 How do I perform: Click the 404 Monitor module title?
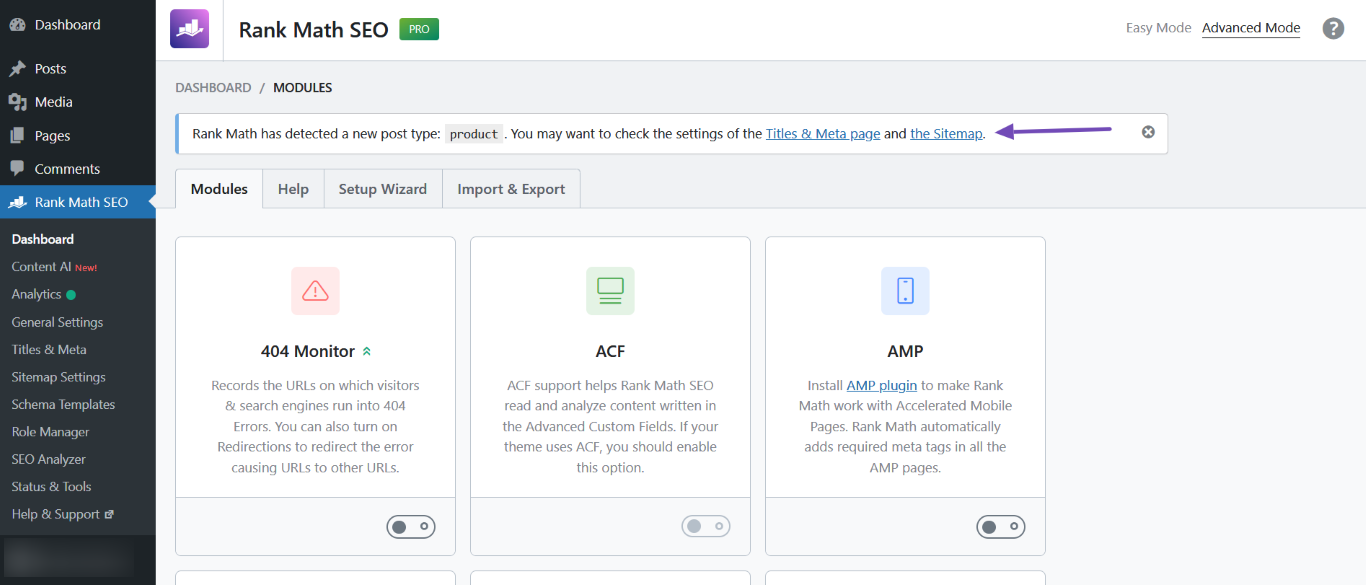pos(308,351)
